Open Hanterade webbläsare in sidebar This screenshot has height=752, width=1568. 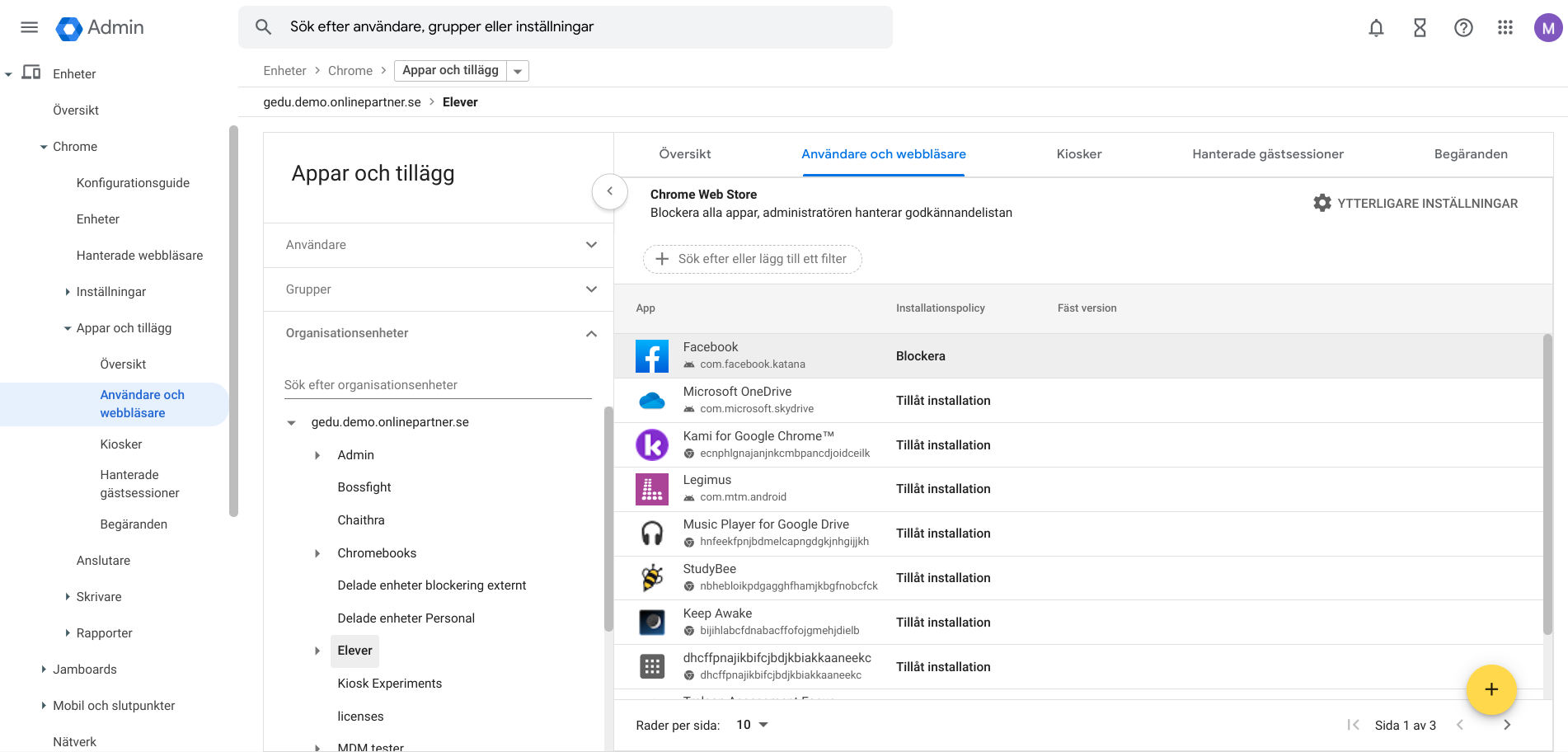[x=139, y=256]
